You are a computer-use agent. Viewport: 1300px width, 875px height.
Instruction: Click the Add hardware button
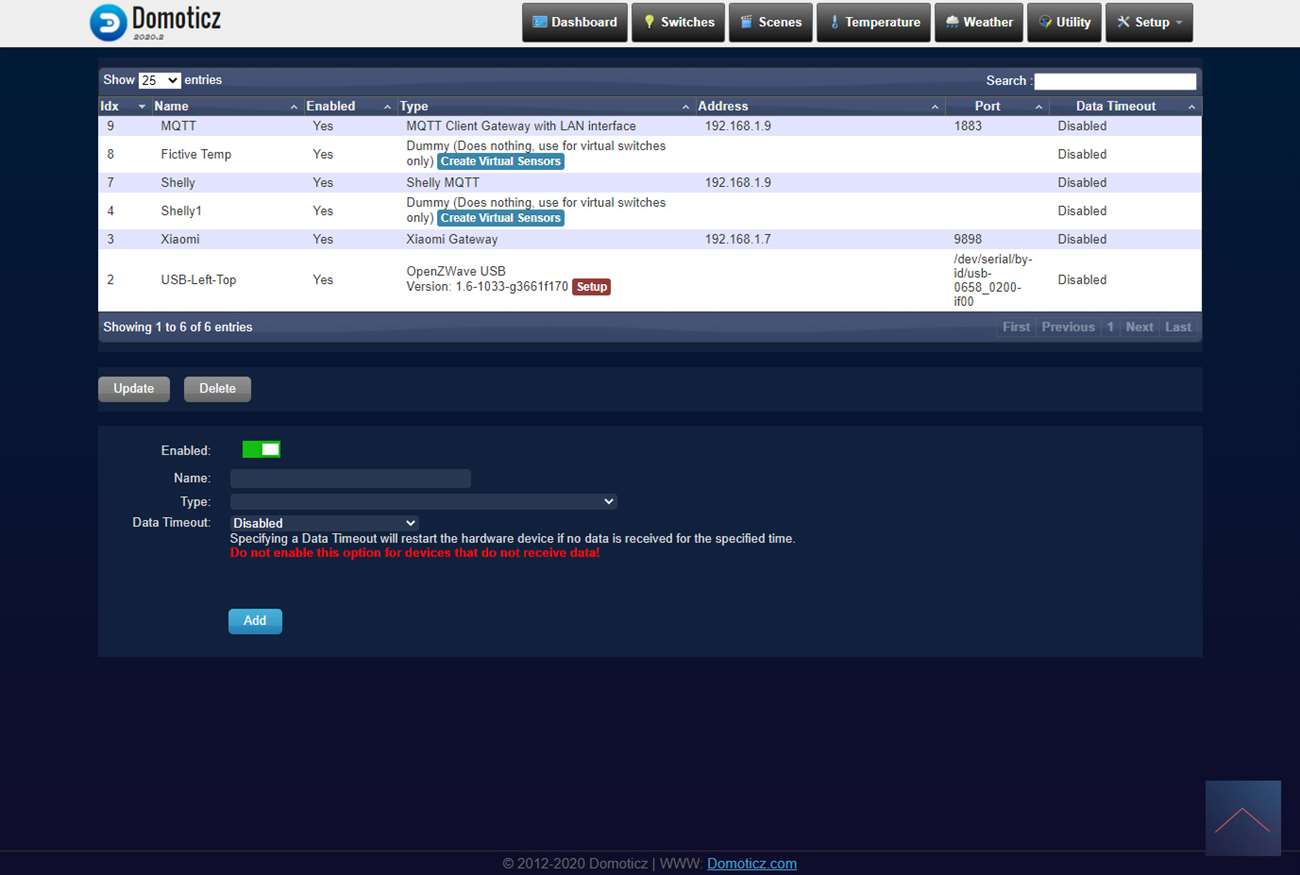255,621
